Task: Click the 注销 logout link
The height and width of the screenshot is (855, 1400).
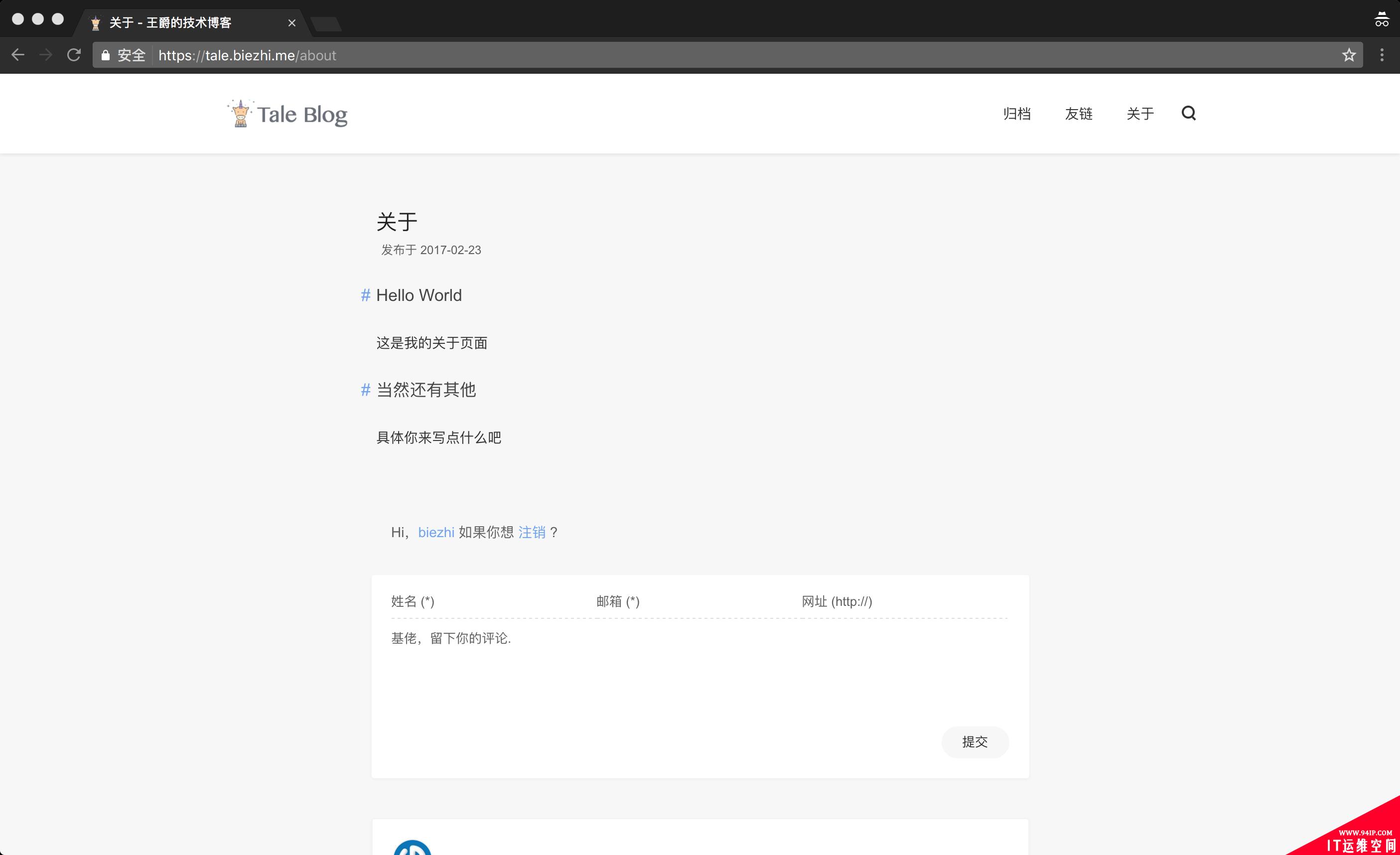Action: point(533,532)
